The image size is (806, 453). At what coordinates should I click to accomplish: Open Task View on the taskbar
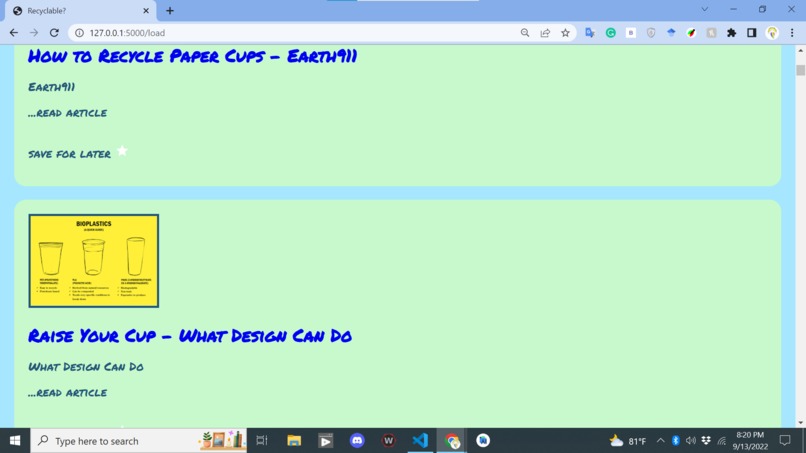pyautogui.click(x=262, y=441)
